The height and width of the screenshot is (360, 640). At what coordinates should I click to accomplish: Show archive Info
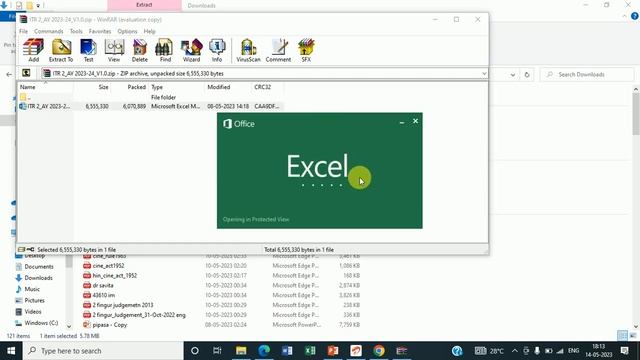(x=217, y=50)
